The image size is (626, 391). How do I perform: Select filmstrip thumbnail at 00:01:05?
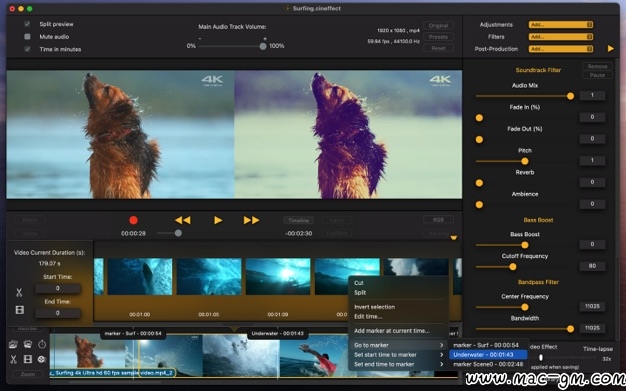[x=209, y=276]
